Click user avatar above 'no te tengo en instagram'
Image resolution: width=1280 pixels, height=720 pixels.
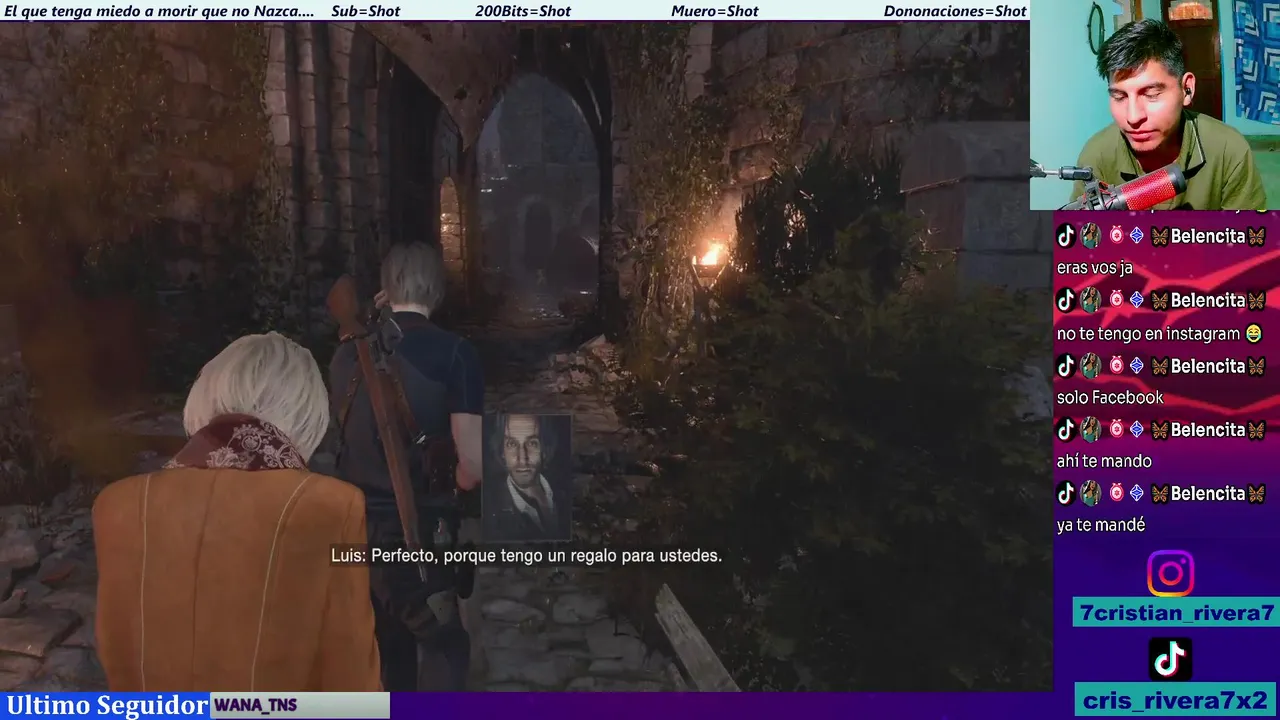coord(1090,300)
